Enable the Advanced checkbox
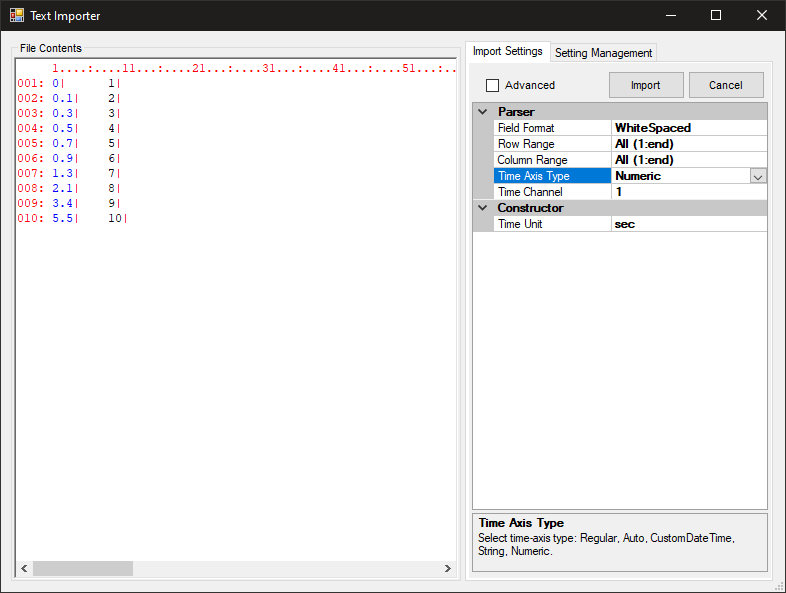Viewport: 786px width, 593px height. [492, 86]
